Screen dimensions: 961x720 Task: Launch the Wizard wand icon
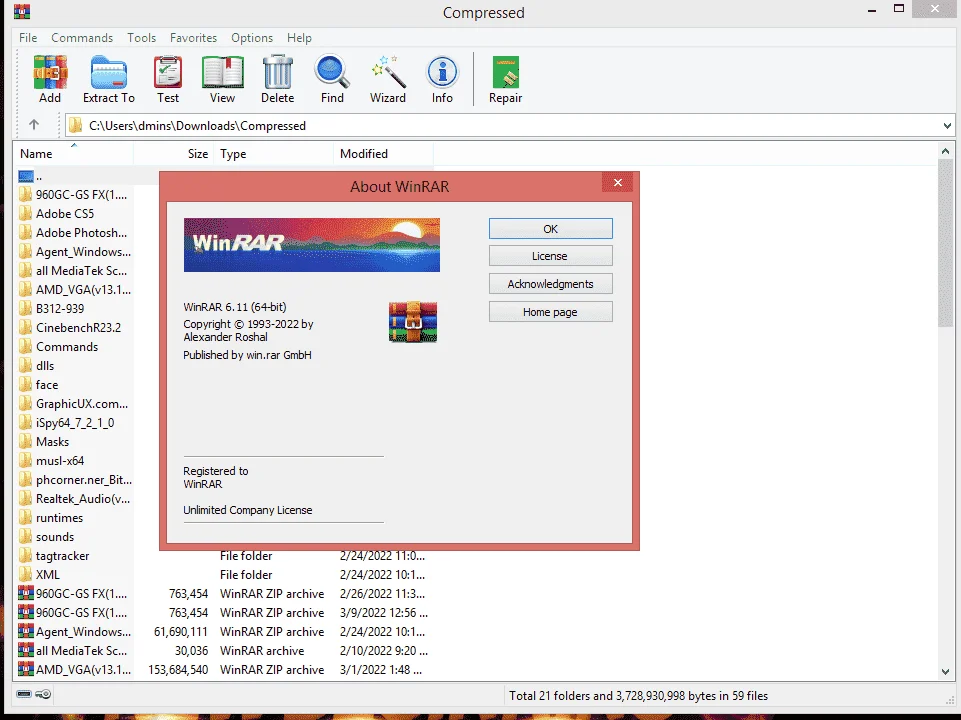pos(388,72)
